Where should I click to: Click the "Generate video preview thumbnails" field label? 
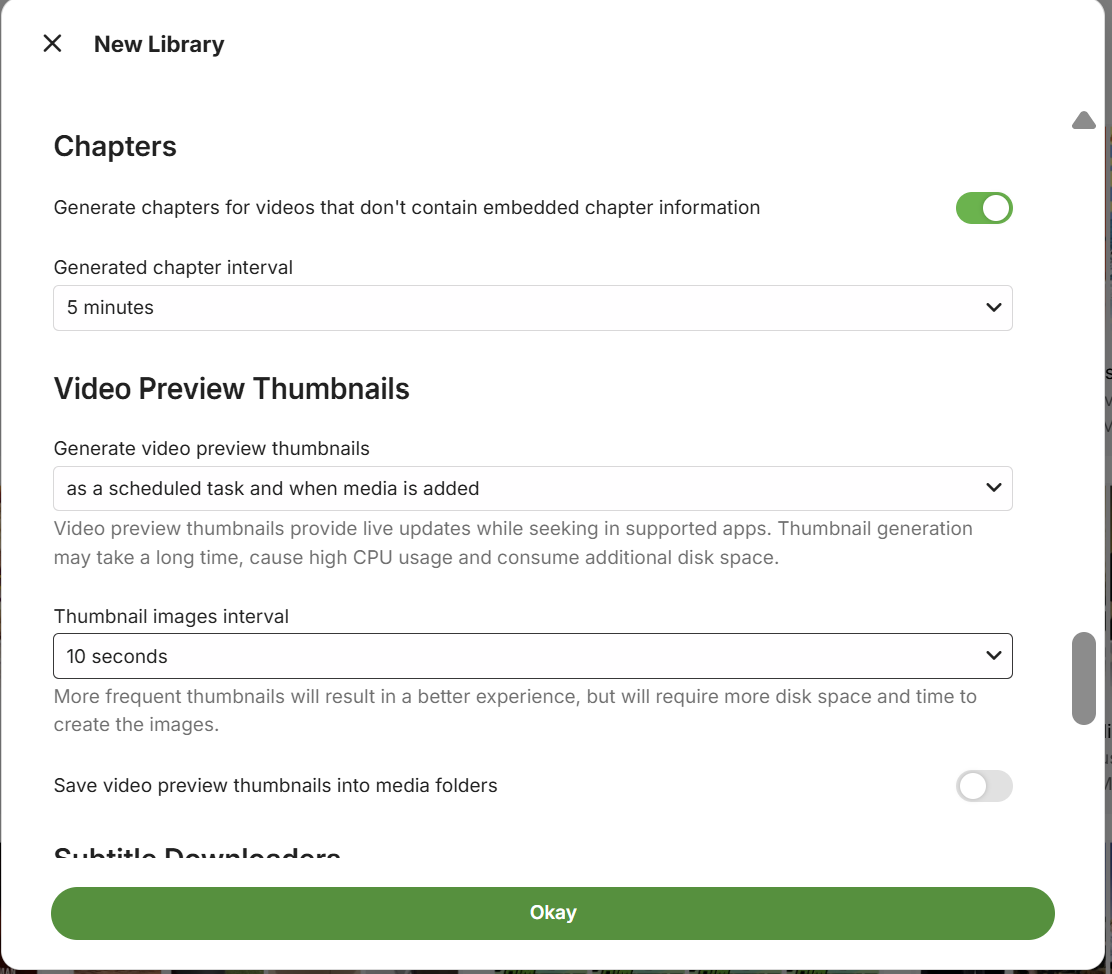pos(211,449)
